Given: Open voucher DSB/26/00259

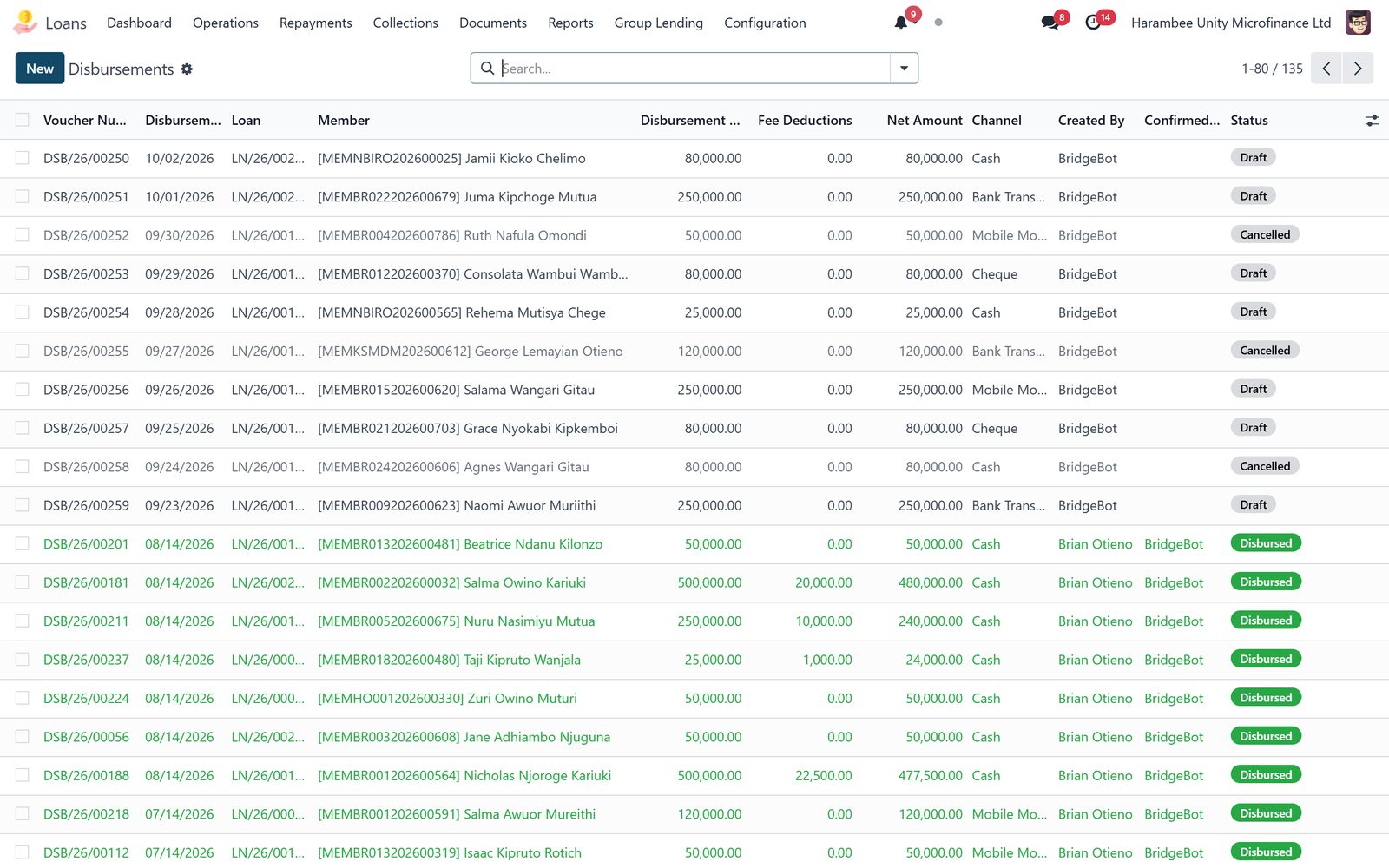Looking at the screenshot, I should [x=86, y=505].
